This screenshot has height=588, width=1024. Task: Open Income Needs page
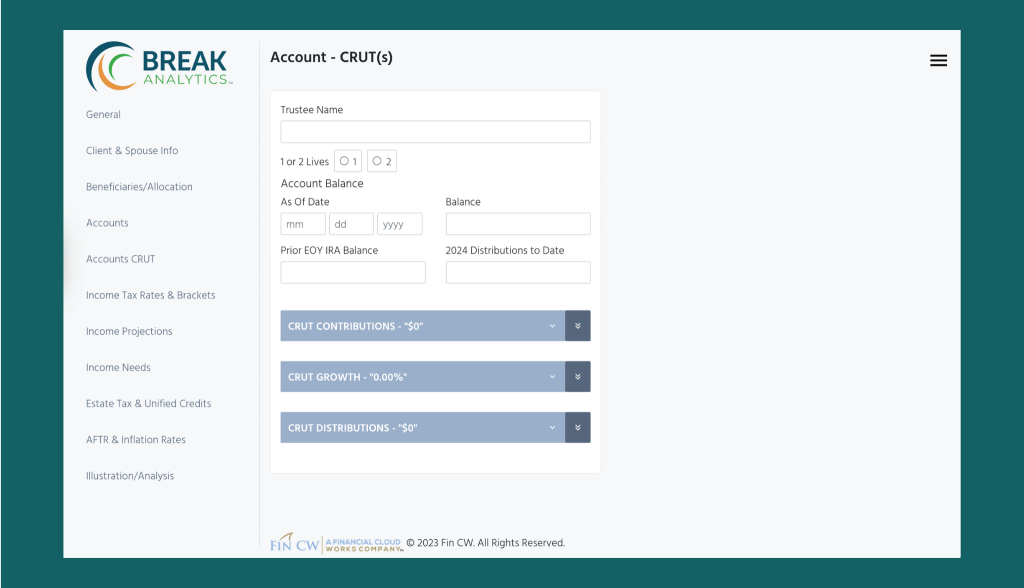coord(118,367)
